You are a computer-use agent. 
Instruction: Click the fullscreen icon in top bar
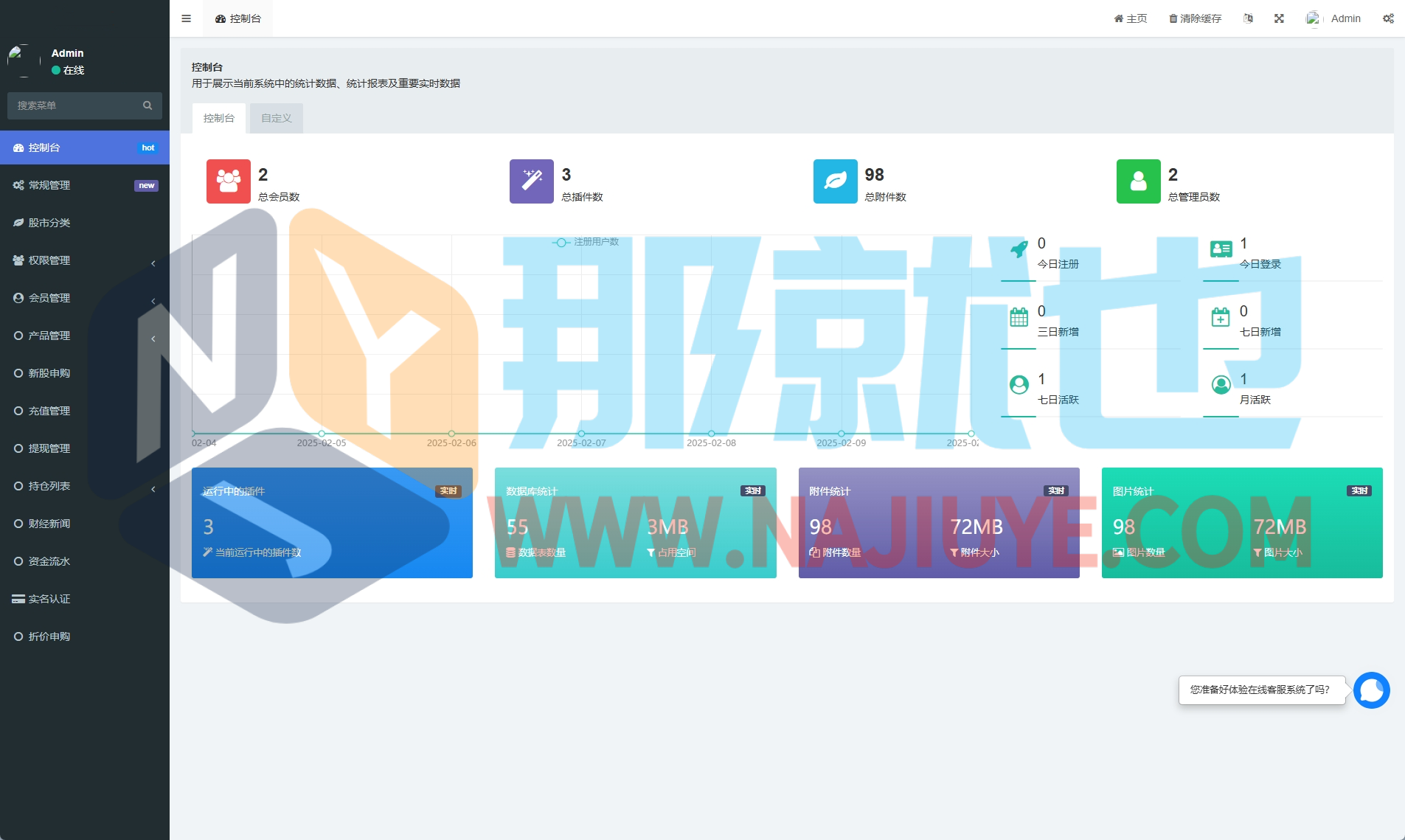point(1279,18)
